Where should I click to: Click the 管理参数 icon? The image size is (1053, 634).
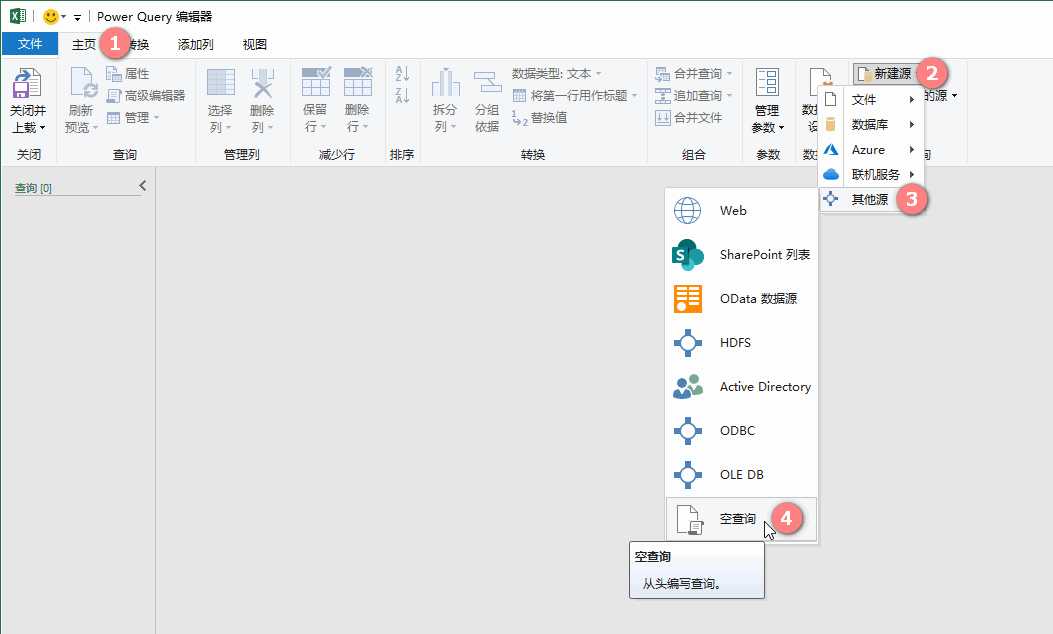click(x=768, y=83)
